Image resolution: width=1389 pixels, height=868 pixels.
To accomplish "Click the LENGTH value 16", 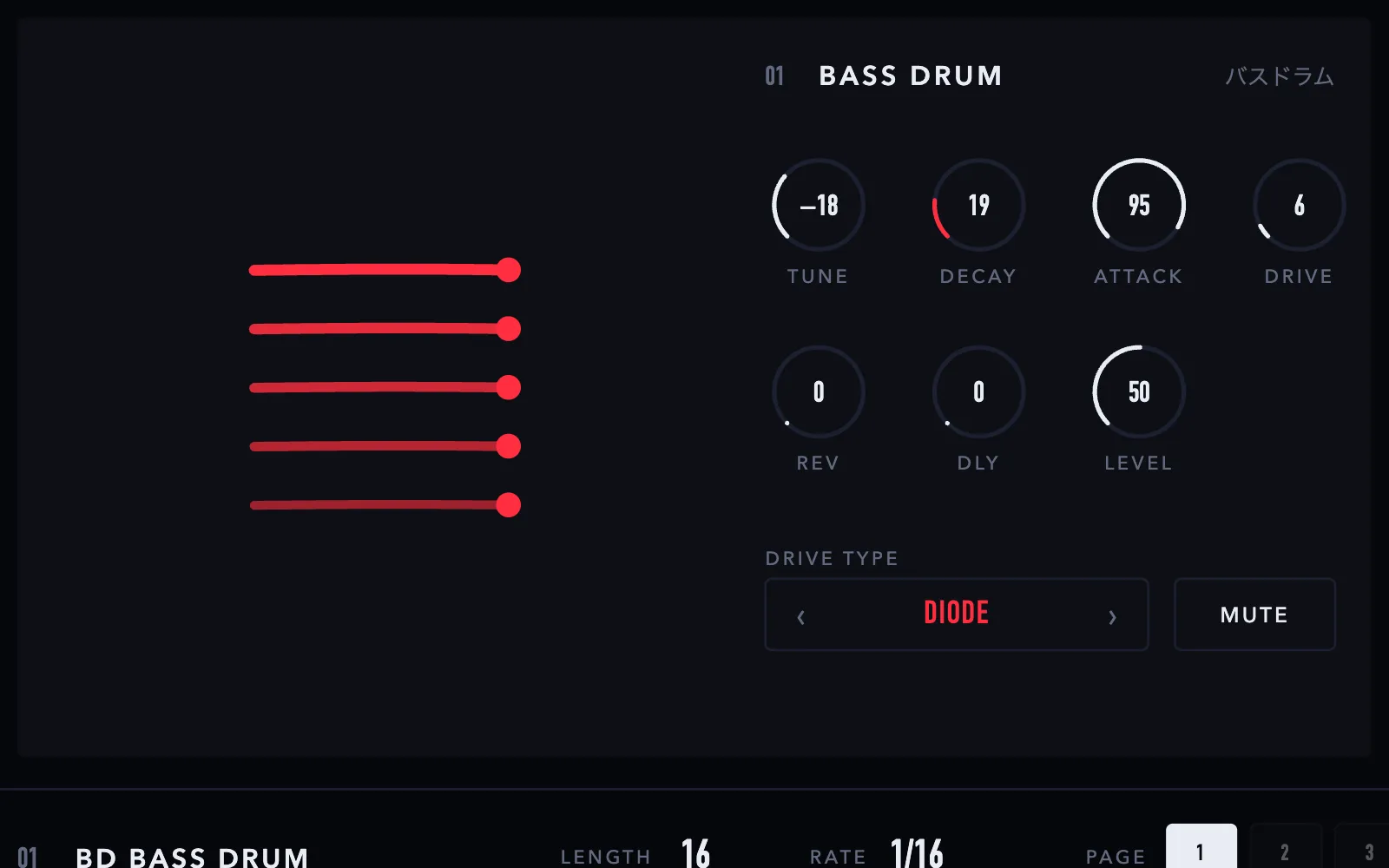I will pos(695,853).
